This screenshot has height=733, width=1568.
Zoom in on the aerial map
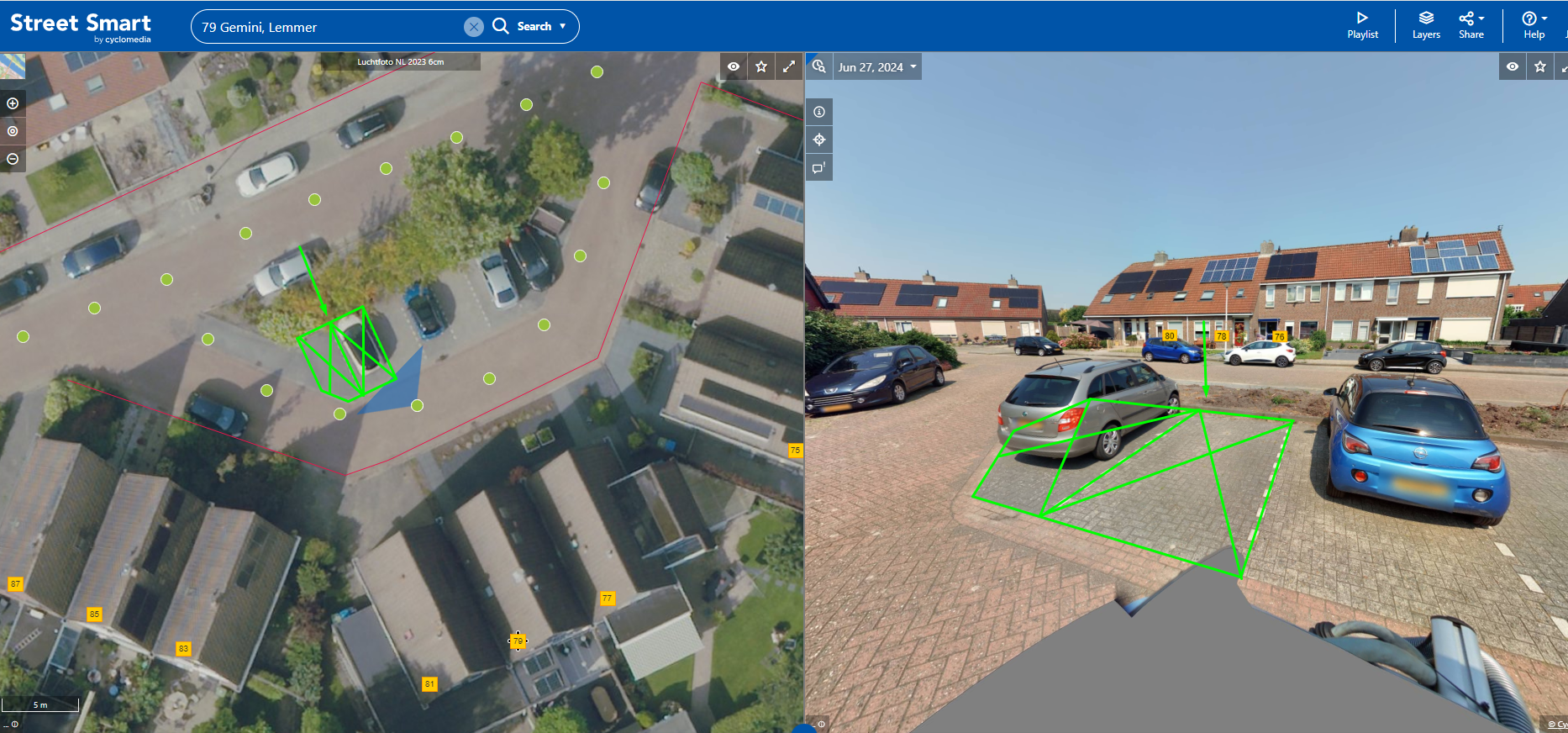click(x=13, y=103)
